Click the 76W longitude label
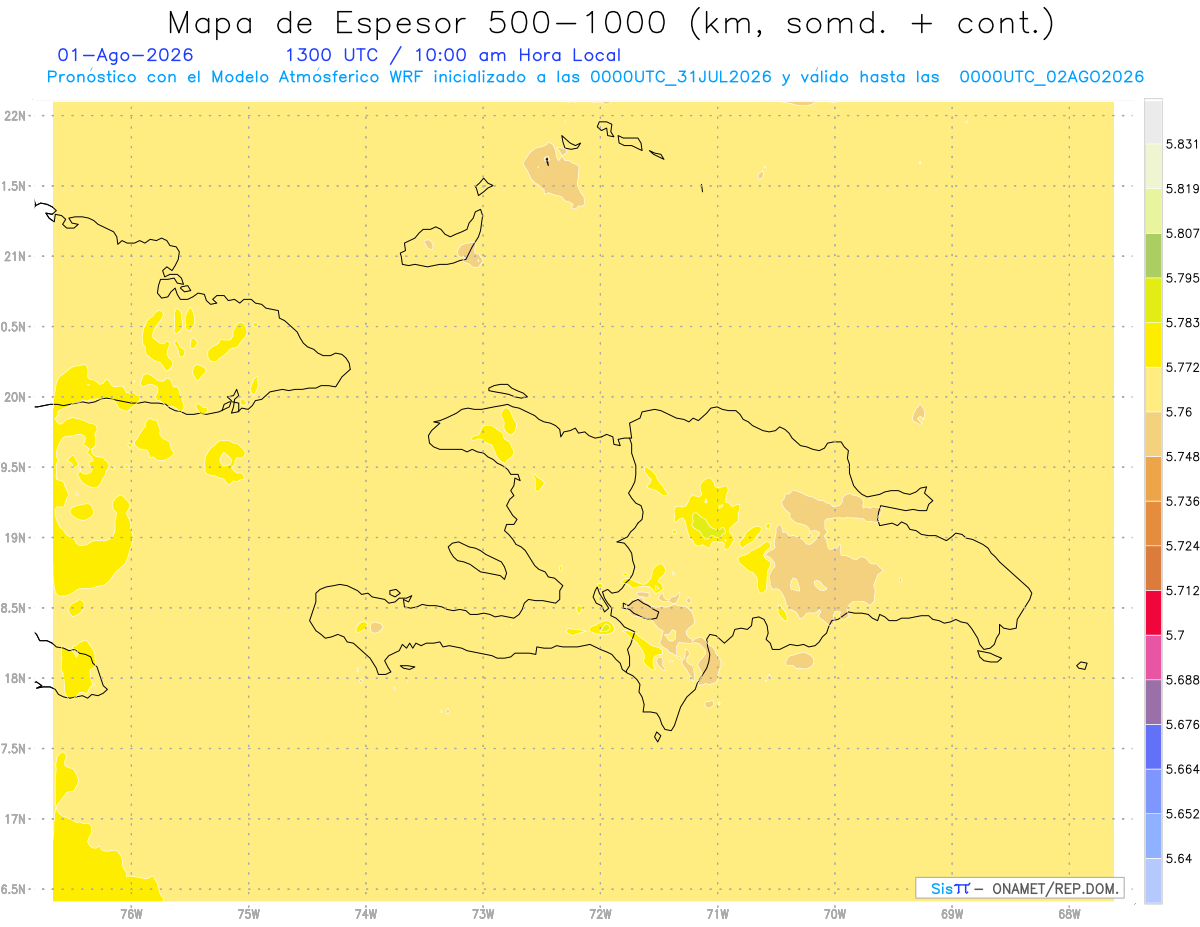 [x=131, y=913]
